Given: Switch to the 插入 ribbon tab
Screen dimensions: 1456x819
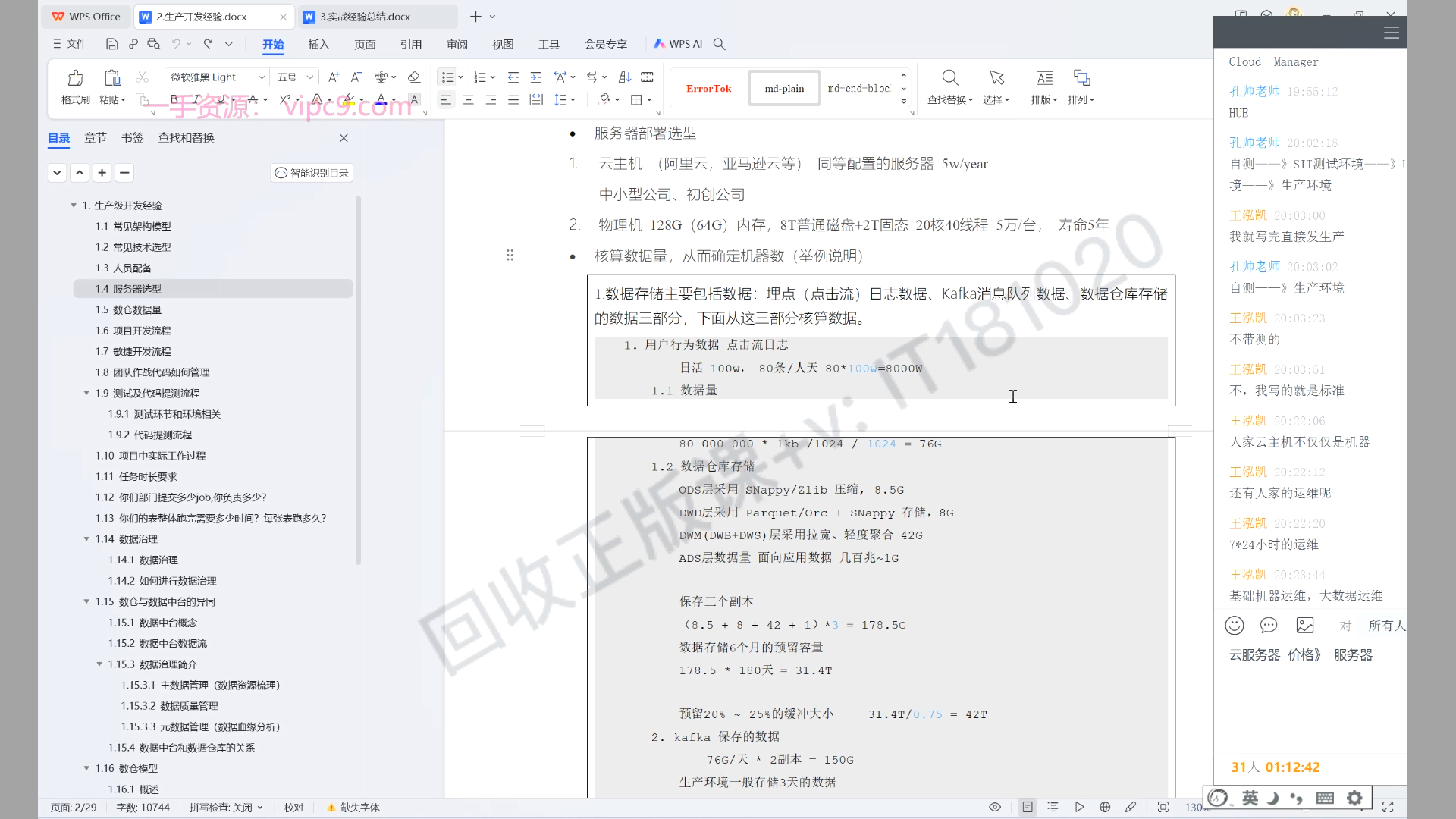Looking at the screenshot, I should tap(318, 45).
